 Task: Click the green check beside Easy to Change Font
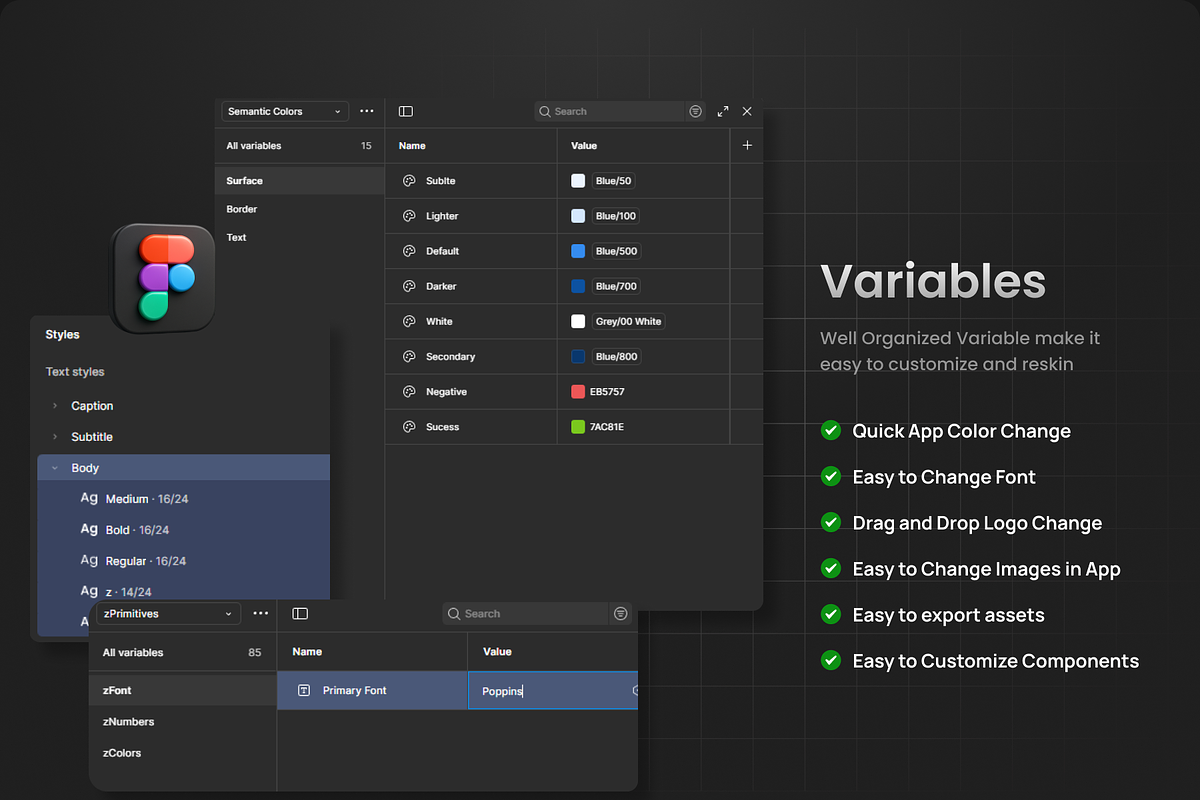830,476
